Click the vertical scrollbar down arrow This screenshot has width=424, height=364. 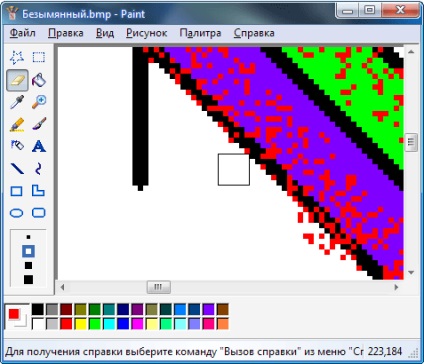point(411,273)
